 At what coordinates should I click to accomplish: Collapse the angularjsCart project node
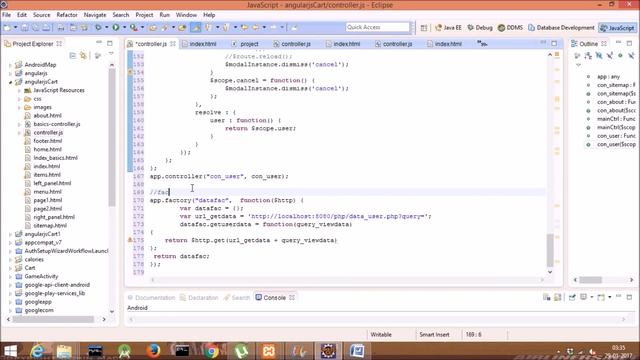pos(10,82)
